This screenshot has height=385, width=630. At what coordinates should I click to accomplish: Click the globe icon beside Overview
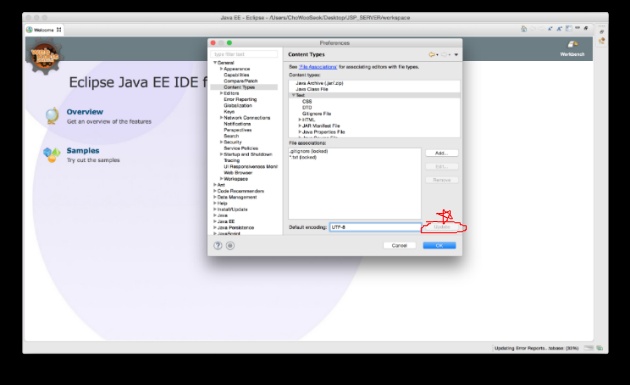coord(52,115)
